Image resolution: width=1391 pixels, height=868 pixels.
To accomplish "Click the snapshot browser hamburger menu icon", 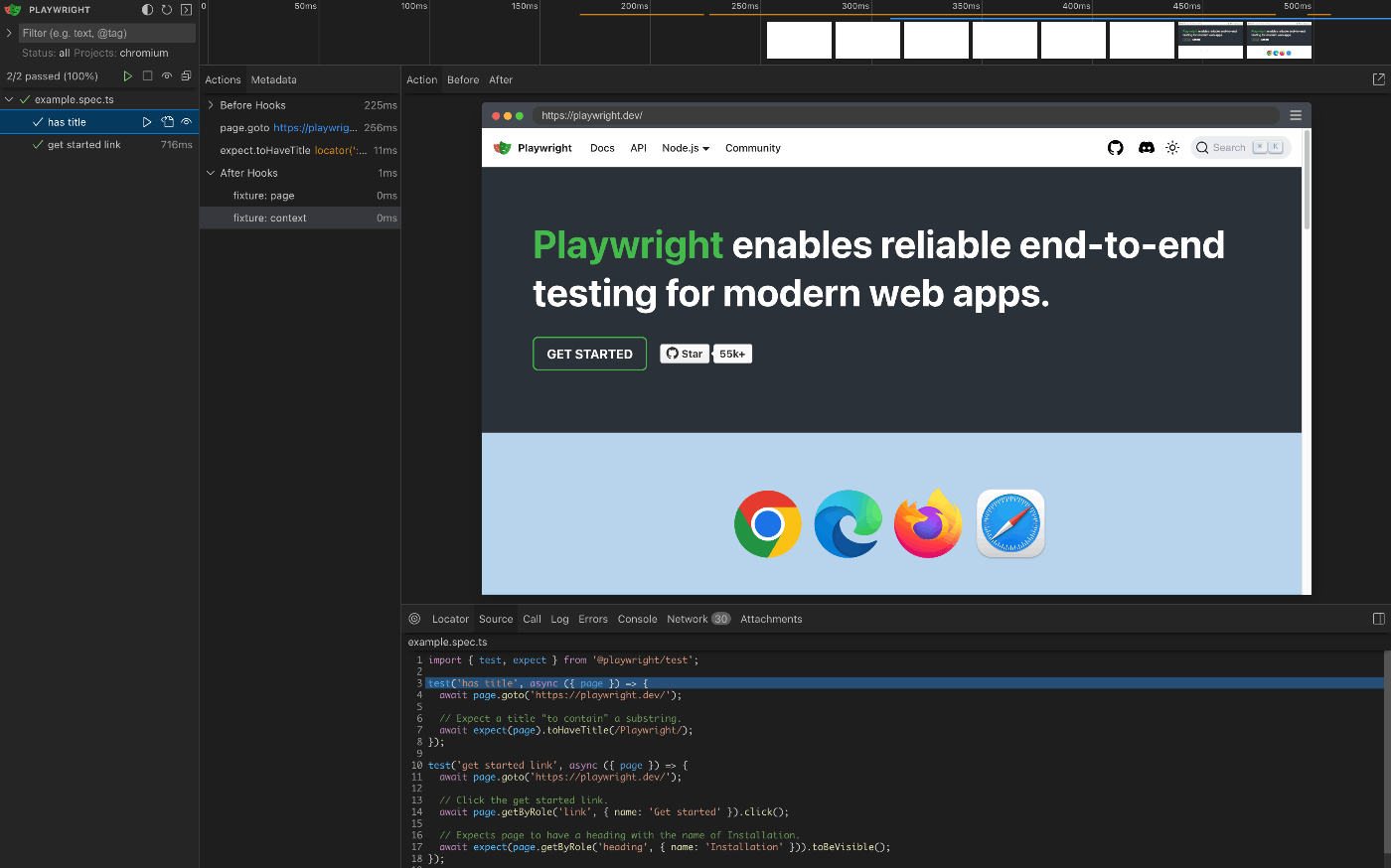I will pyautogui.click(x=1296, y=115).
